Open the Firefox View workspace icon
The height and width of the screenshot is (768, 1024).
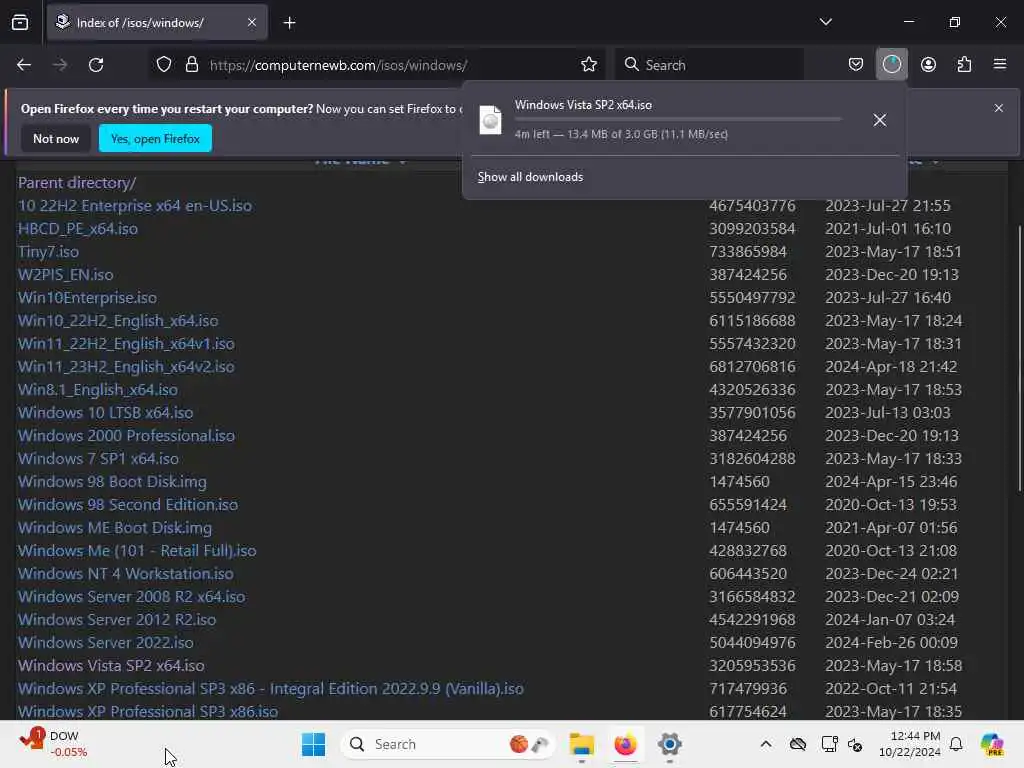pos(20,23)
